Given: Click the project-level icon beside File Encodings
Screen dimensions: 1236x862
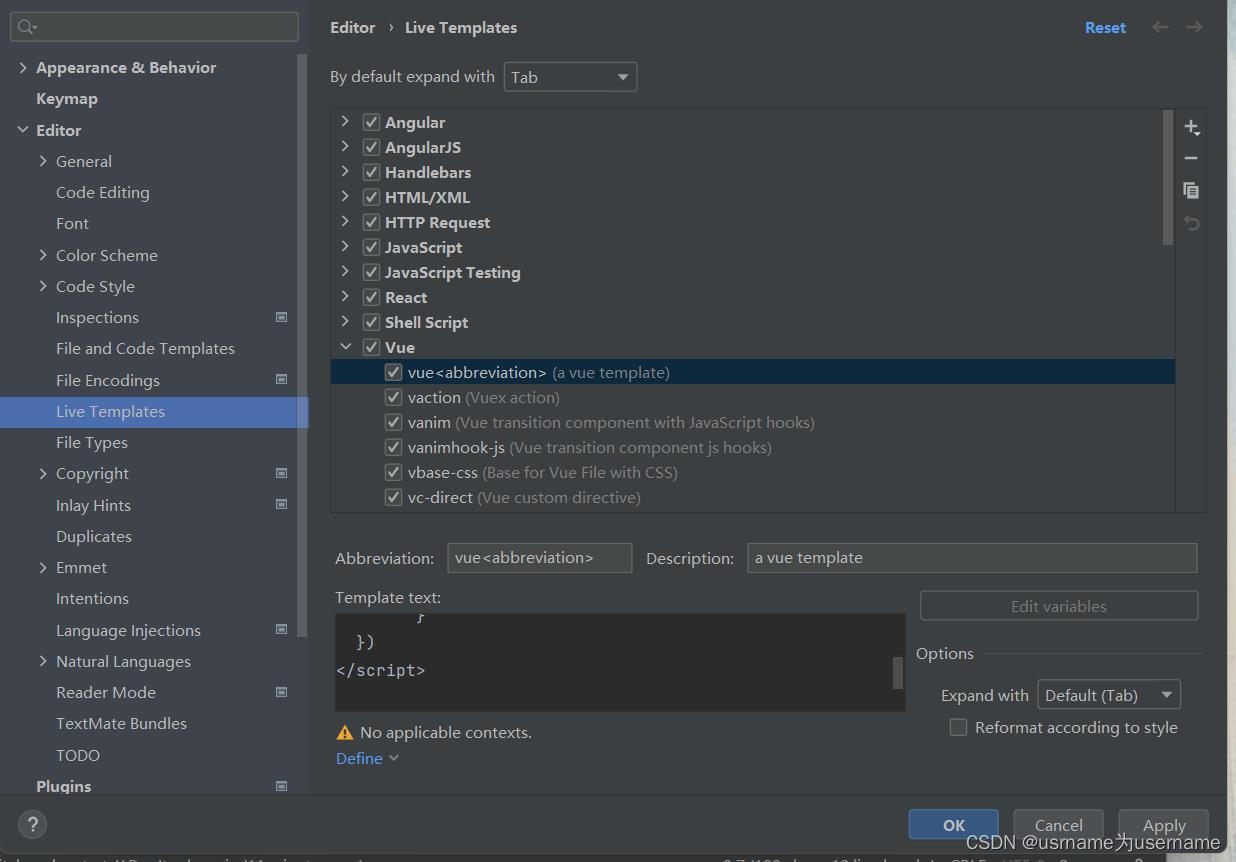Looking at the screenshot, I should (281, 380).
